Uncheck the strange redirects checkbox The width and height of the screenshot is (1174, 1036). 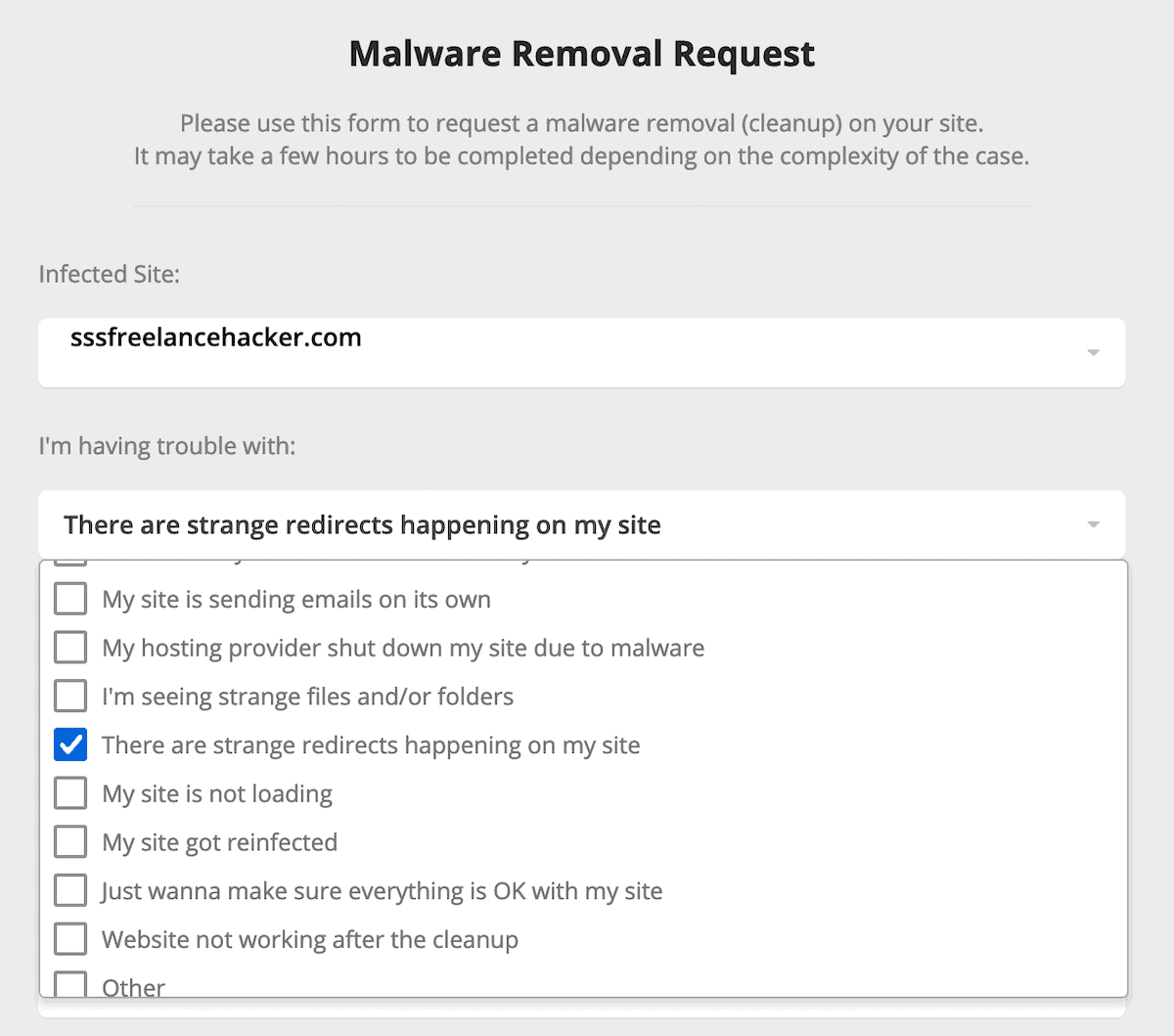coord(70,745)
